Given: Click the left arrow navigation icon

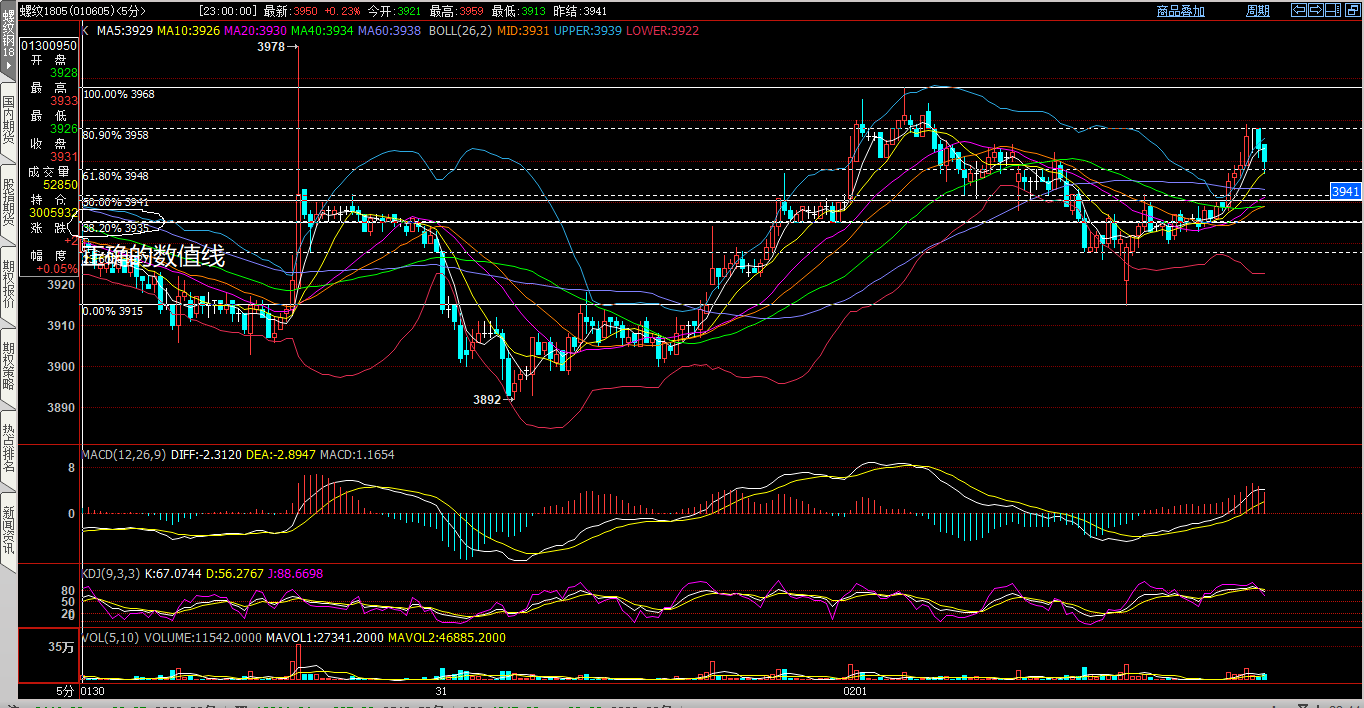Looking at the screenshot, I should [x=1299, y=10].
